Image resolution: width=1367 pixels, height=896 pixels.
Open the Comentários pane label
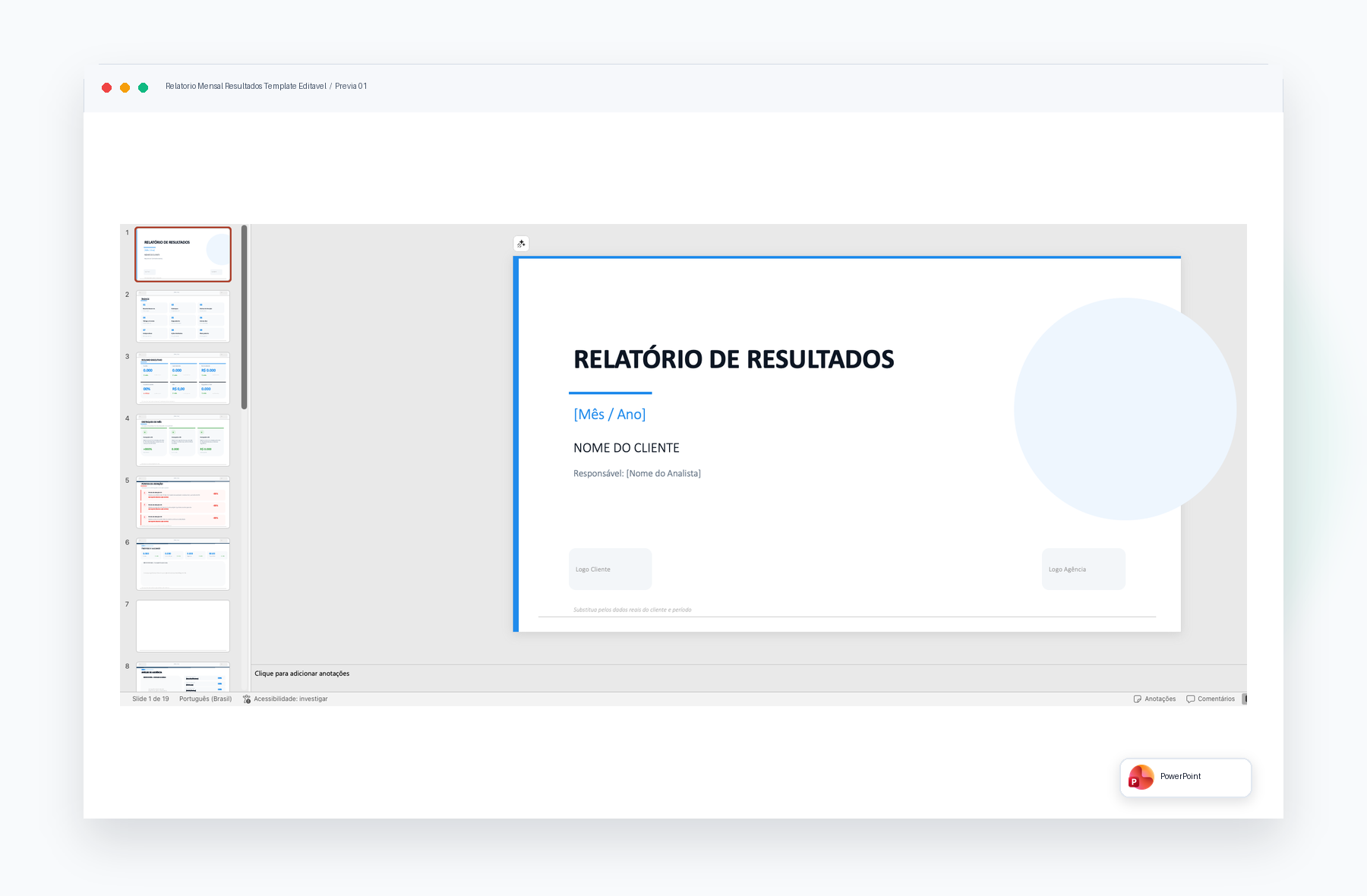click(x=1216, y=699)
